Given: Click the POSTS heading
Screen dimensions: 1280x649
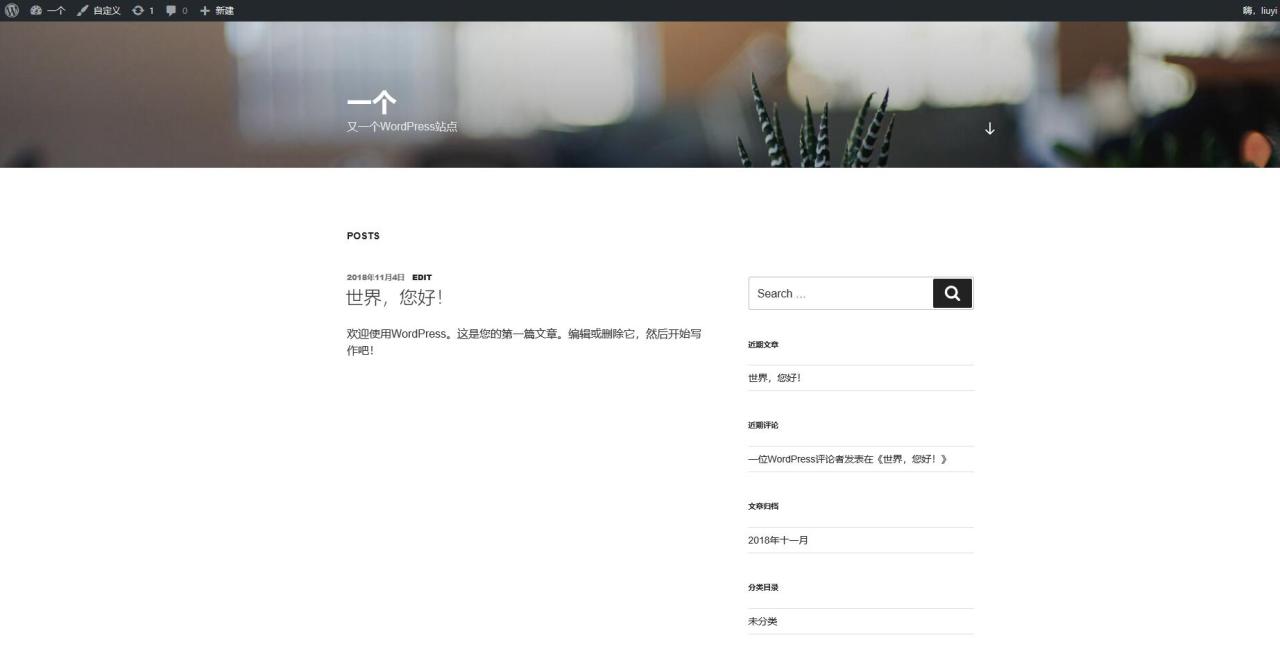Looking at the screenshot, I should coord(363,236).
